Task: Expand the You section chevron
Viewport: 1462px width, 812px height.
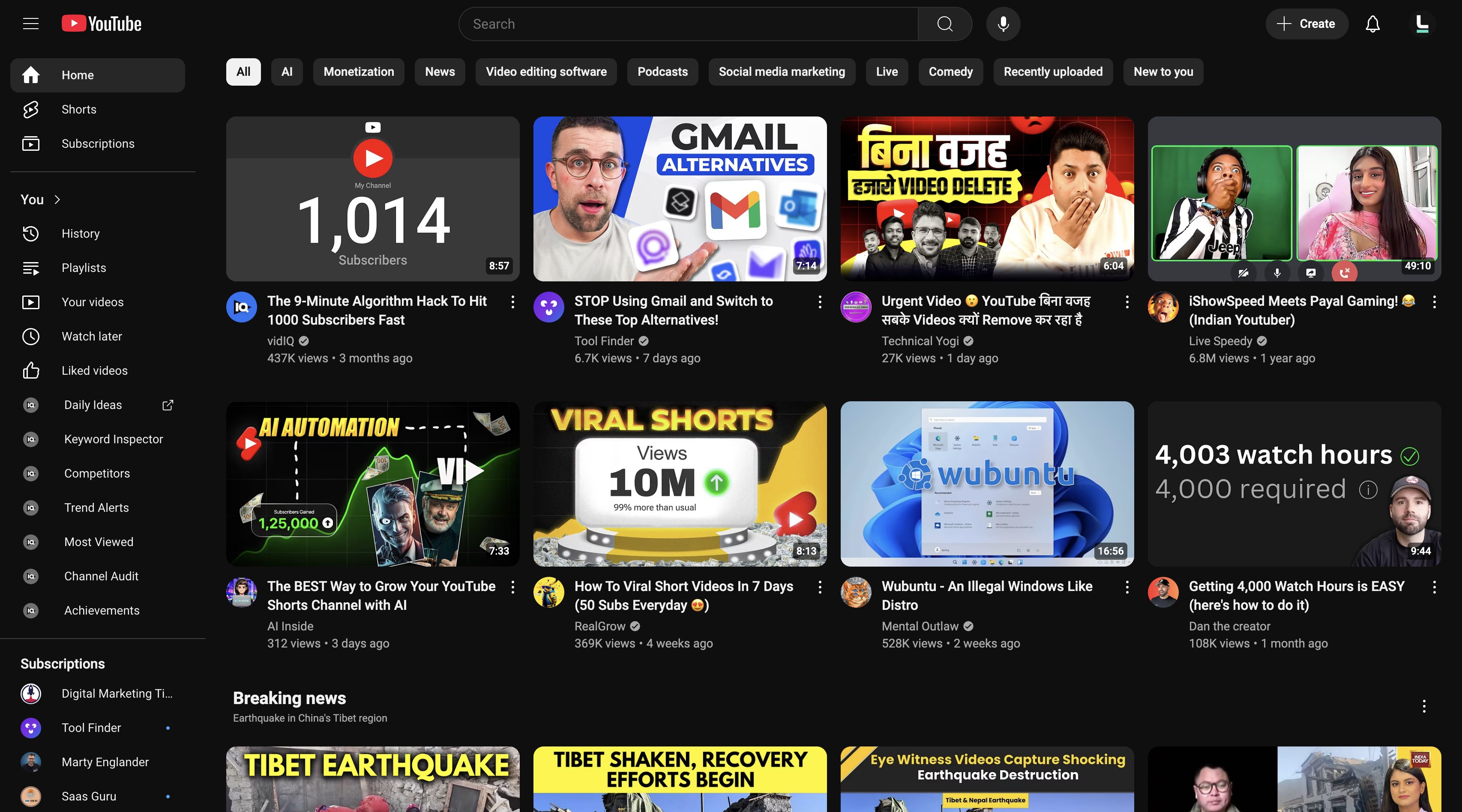Action: [x=57, y=200]
